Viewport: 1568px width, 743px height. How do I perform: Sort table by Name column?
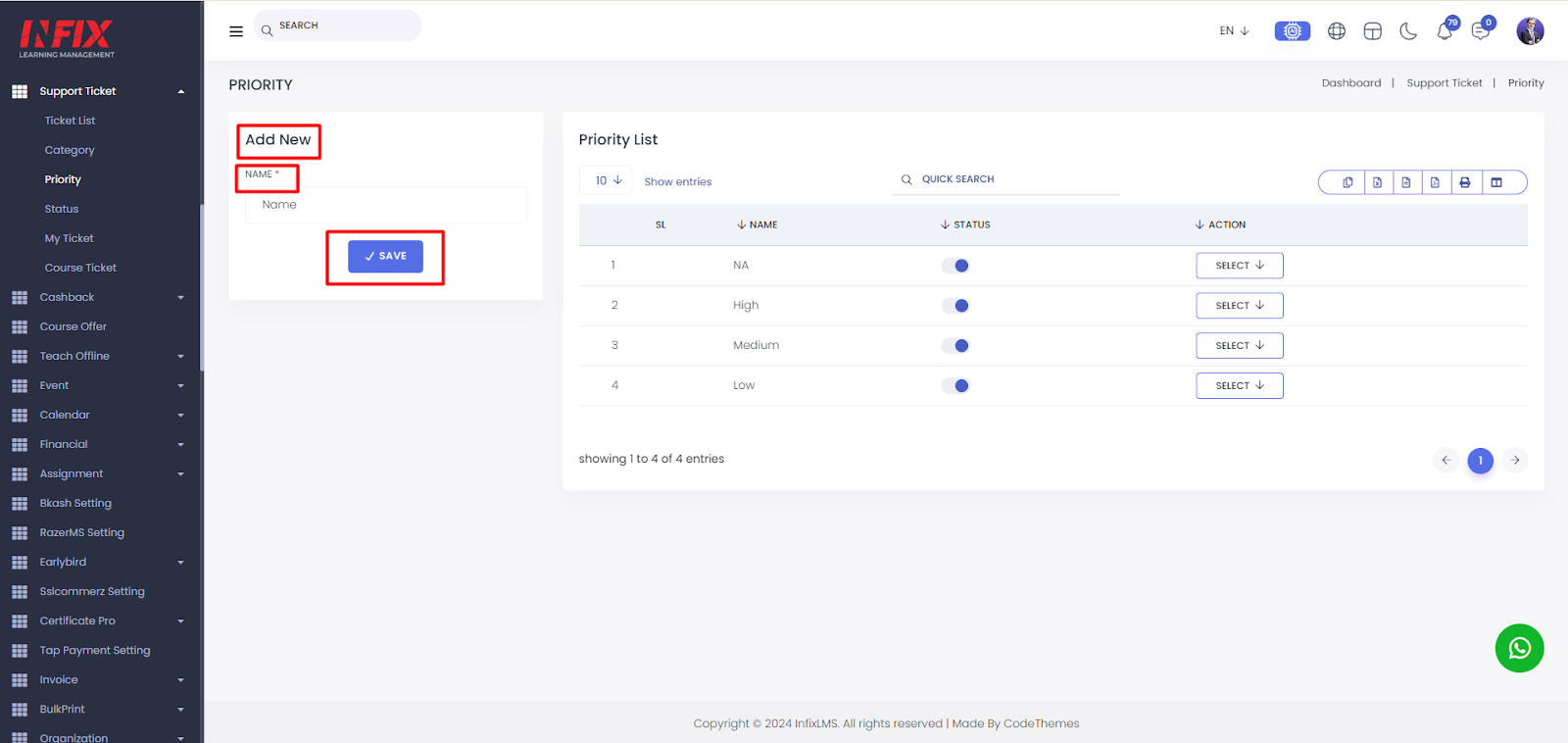click(x=758, y=224)
